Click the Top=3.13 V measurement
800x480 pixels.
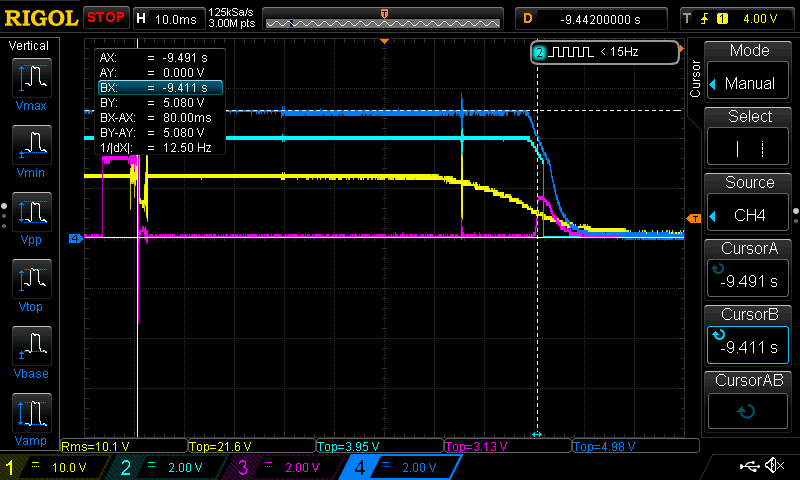point(476,447)
